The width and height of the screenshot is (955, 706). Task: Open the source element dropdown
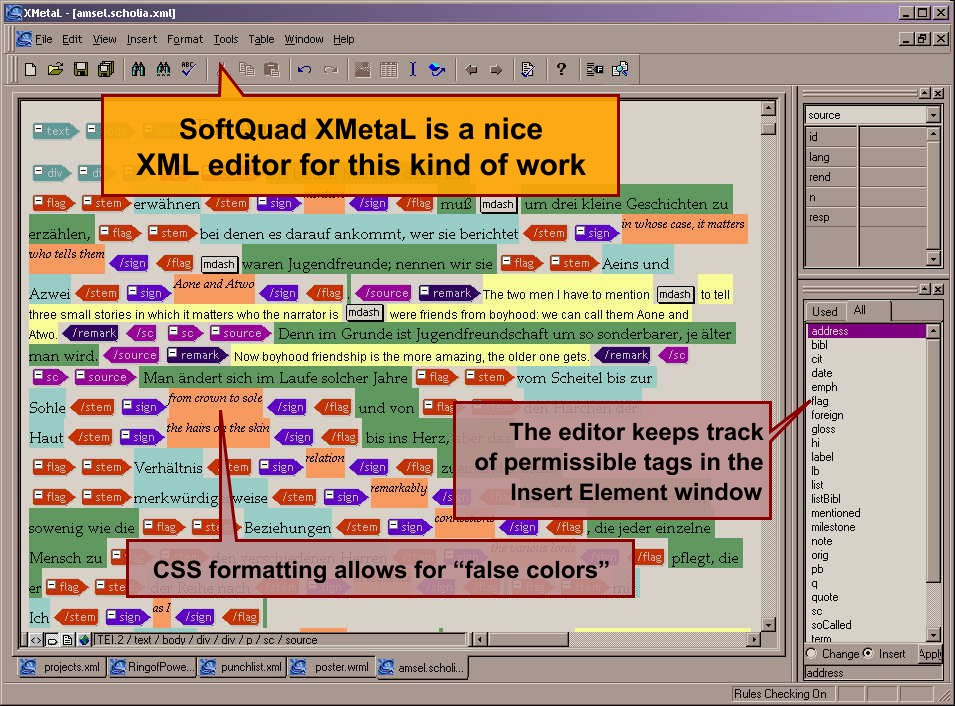[933, 115]
